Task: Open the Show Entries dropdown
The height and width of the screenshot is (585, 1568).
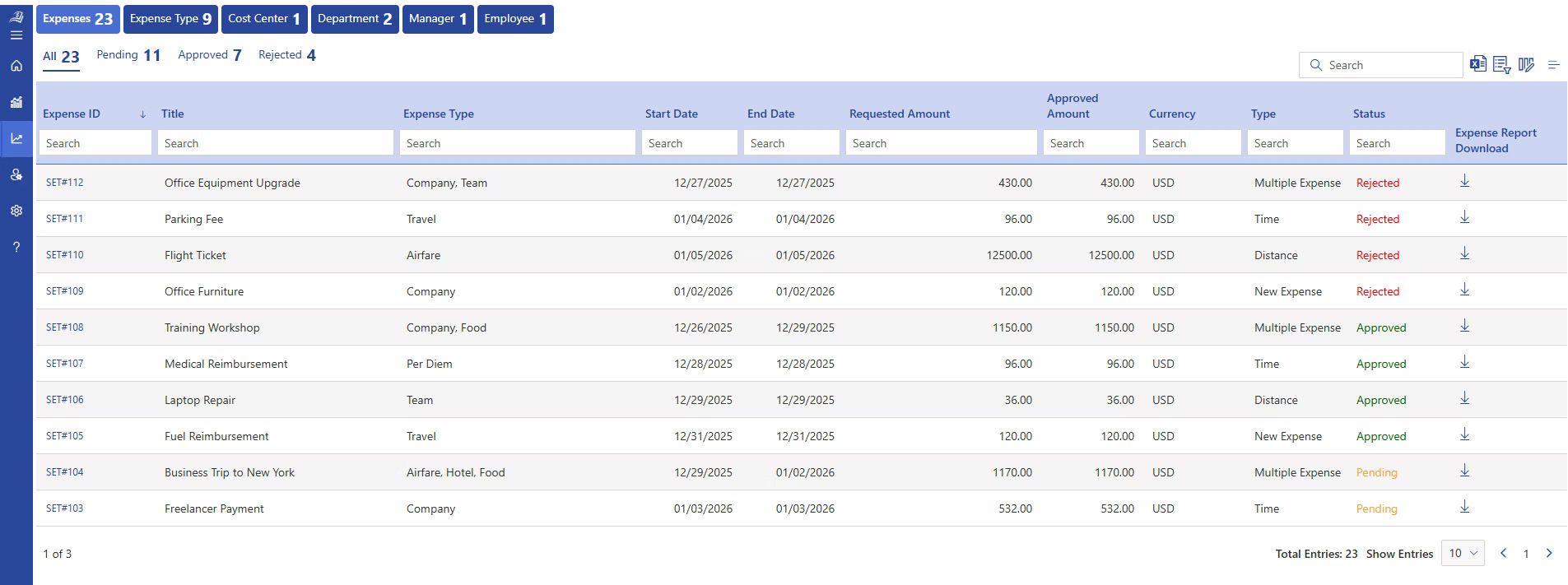Action: 1463,553
